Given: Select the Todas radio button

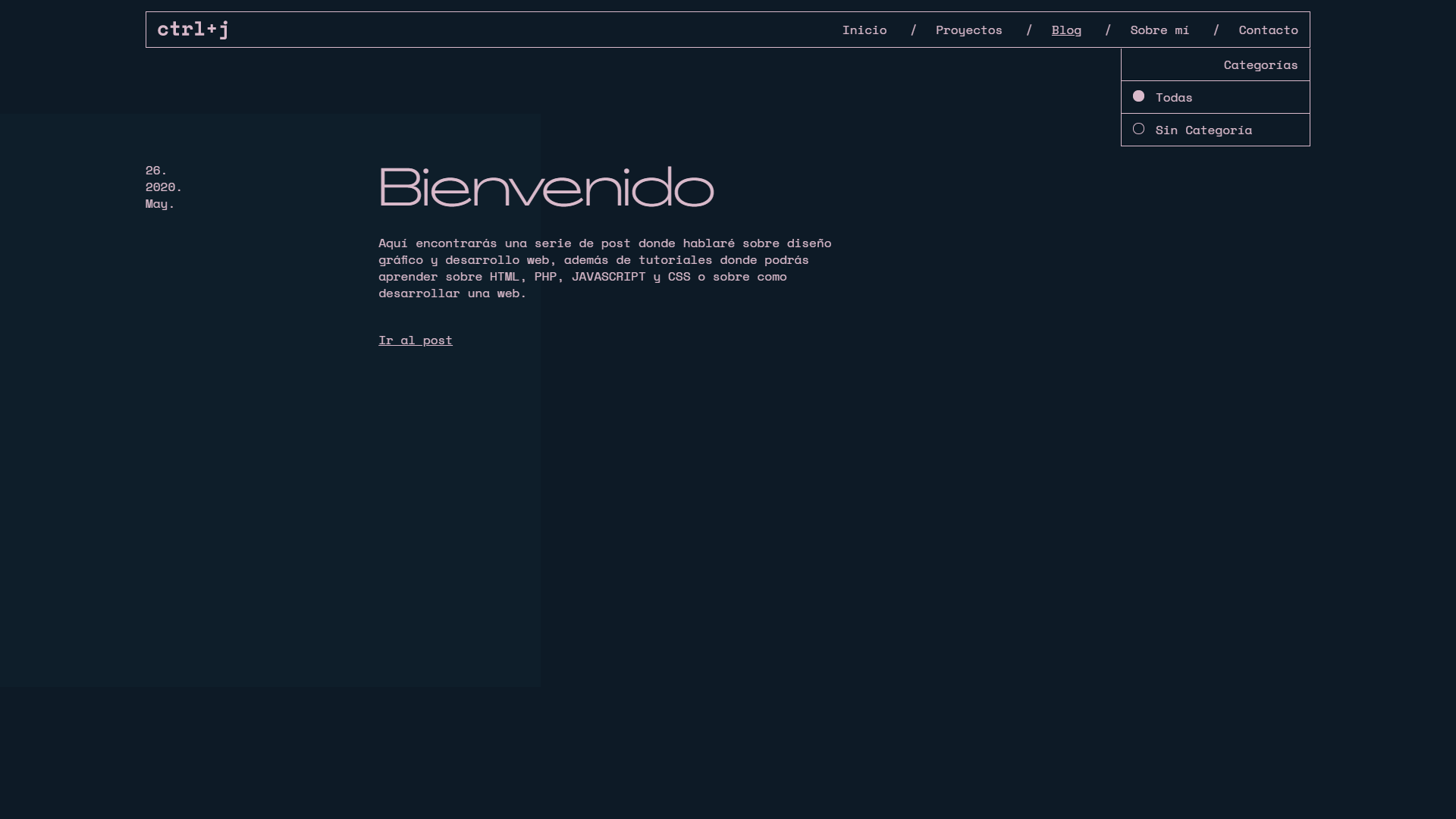Looking at the screenshot, I should pyautogui.click(x=1173, y=96).
